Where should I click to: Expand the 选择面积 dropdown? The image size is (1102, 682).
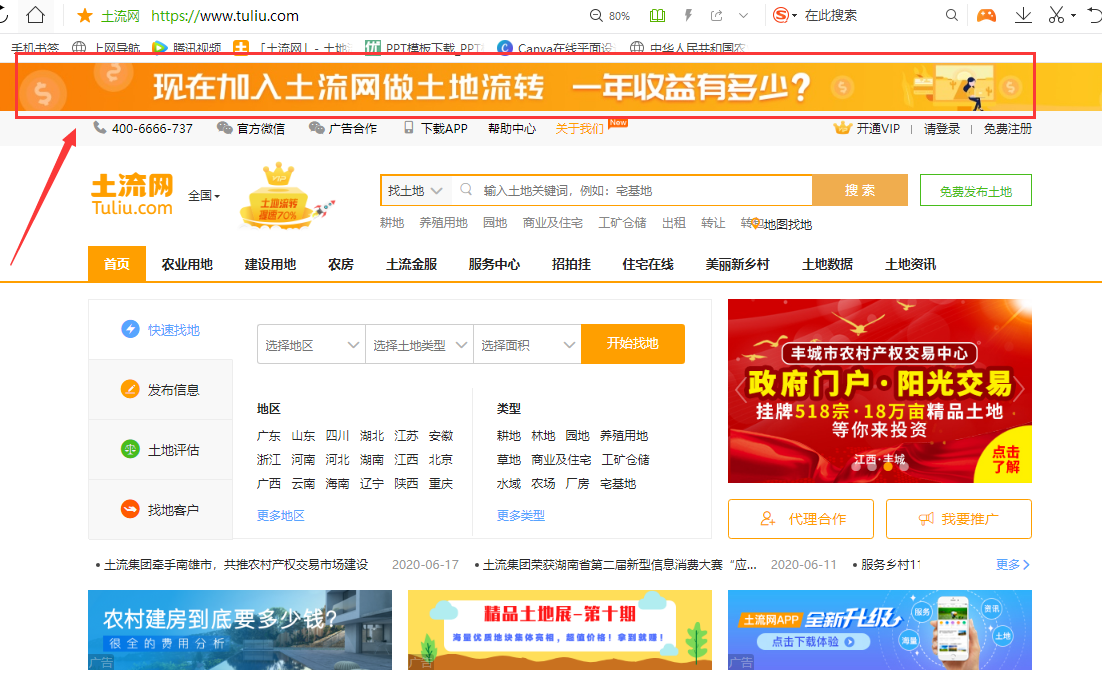pyautogui.click(x=527, y=345)
